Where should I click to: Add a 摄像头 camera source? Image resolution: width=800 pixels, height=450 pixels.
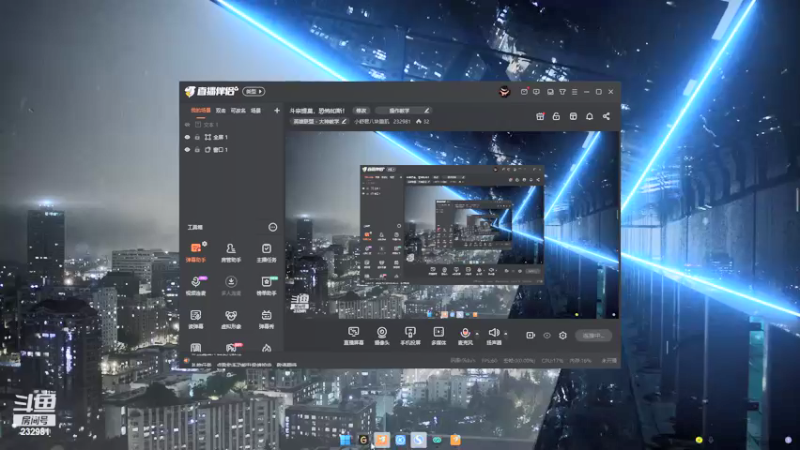382,336
